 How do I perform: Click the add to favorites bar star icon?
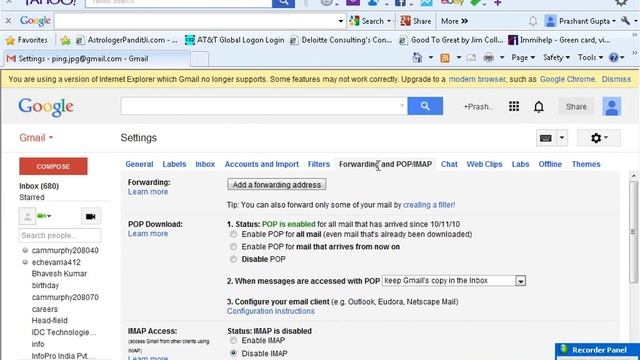65,40
